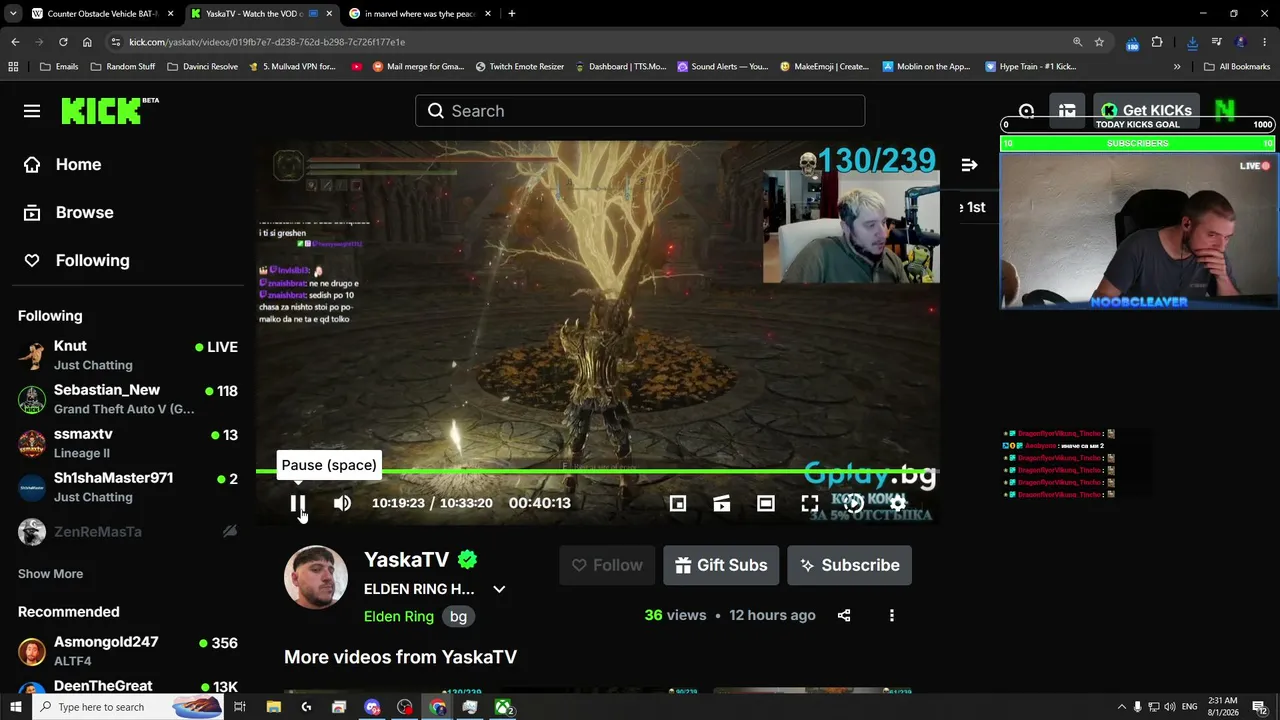This screenshot has width=1280, height=720.
Task: Click the Kick search field
Action: pyautogui.click(x=640, y=111)
